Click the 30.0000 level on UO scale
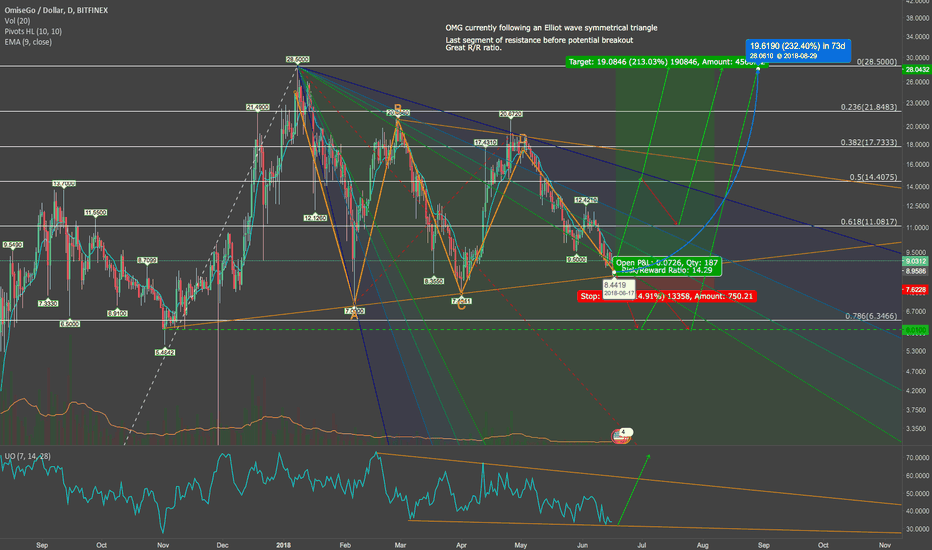The image size is (932, 550). point(918,529)
